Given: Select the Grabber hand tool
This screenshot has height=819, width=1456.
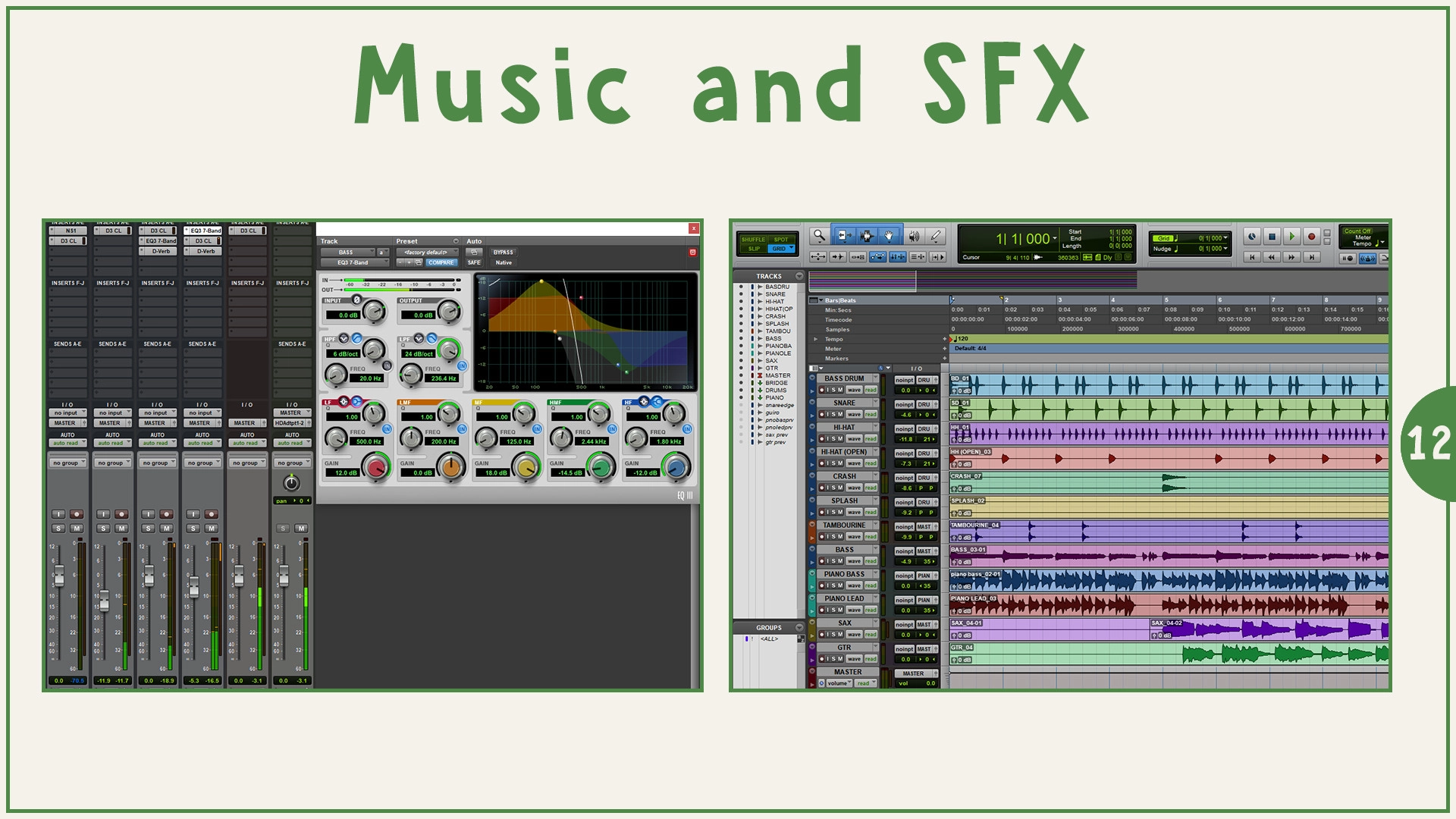Looking at the screenshot, I should point(889,236).
